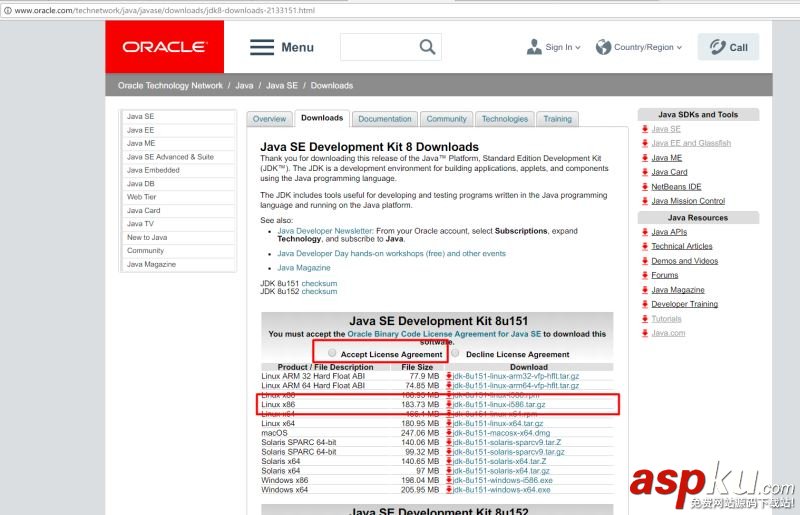The width and height of the screenshot is (800, 515).
Task: Click download icon for solaris-sparcv9.tar.gz
Action: point(449,452)
